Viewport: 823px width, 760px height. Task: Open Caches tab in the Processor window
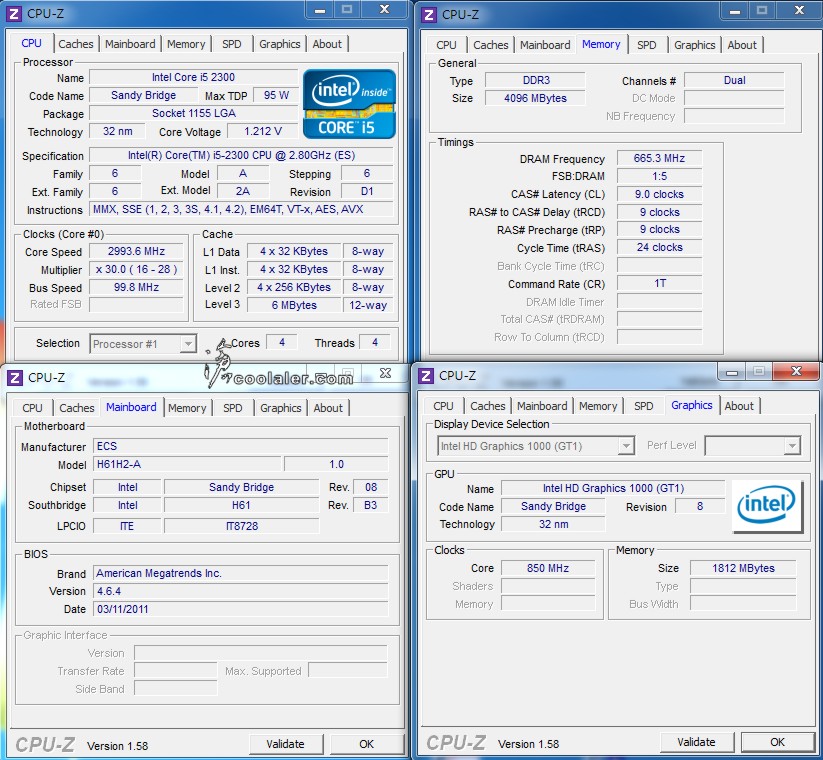(x=76, y=44)
